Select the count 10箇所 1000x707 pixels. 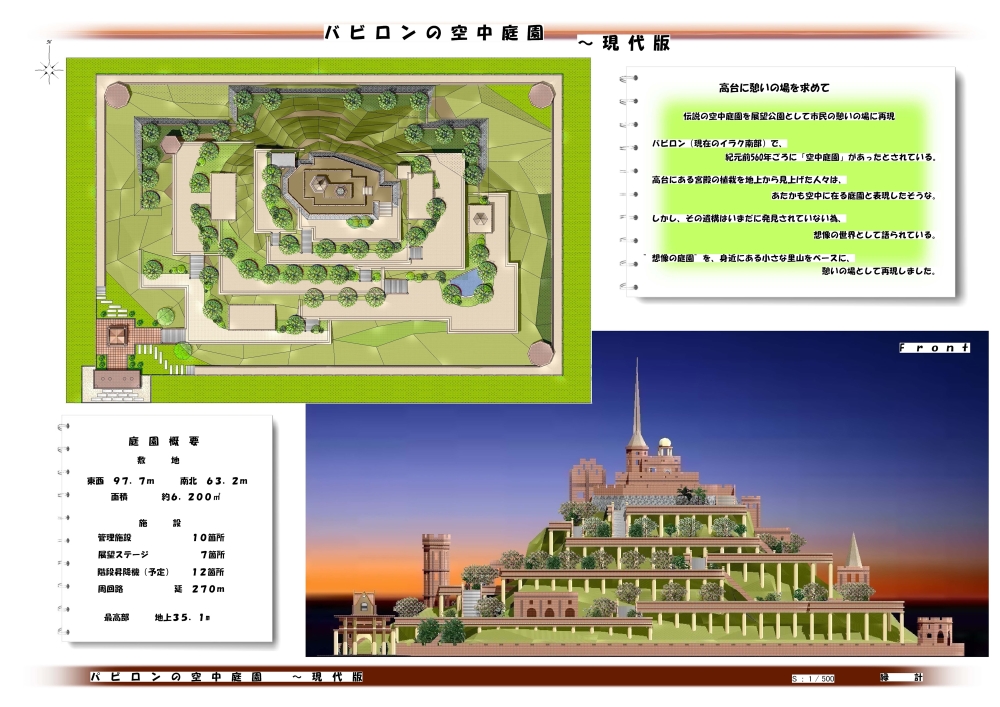(209, 538)
